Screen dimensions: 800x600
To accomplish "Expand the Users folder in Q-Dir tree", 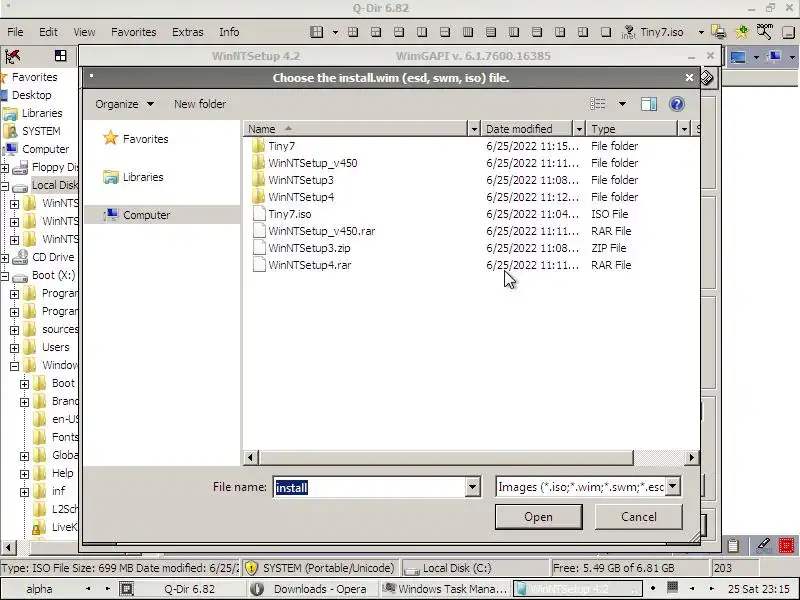I will [x=14, y=348].
